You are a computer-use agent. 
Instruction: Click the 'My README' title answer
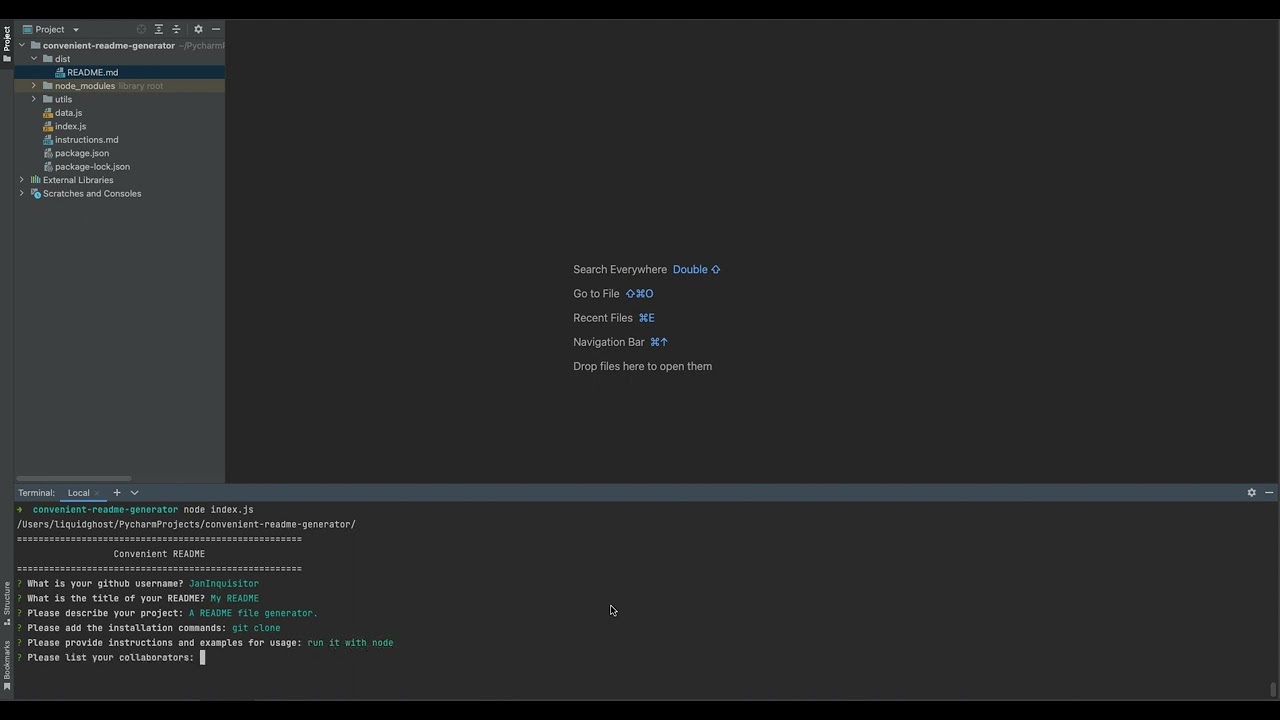pyautogui.click(x=234, y=599)
